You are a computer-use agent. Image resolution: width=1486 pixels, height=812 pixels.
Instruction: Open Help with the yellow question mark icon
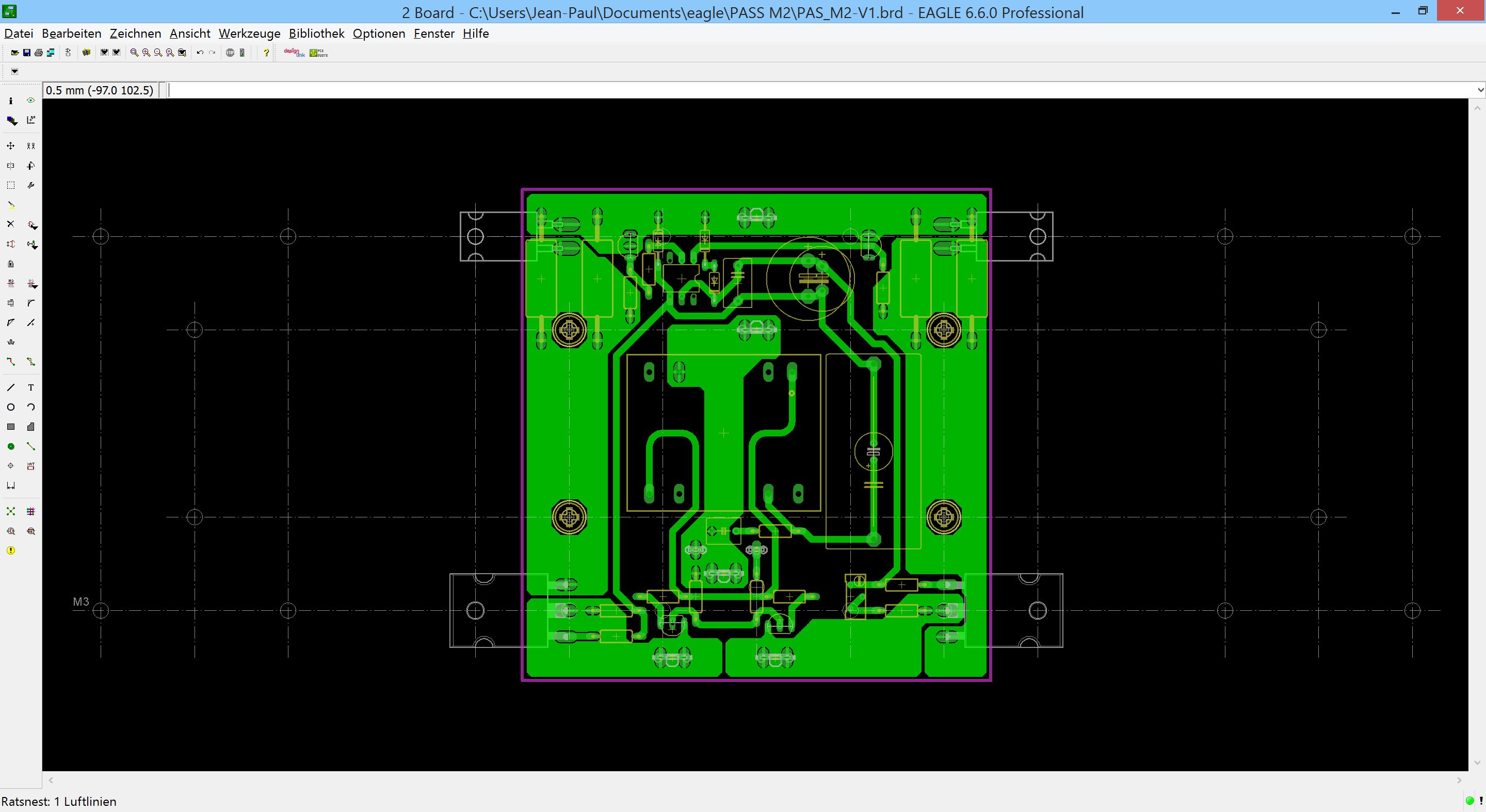pyautogui.click(x=266, y=53)
